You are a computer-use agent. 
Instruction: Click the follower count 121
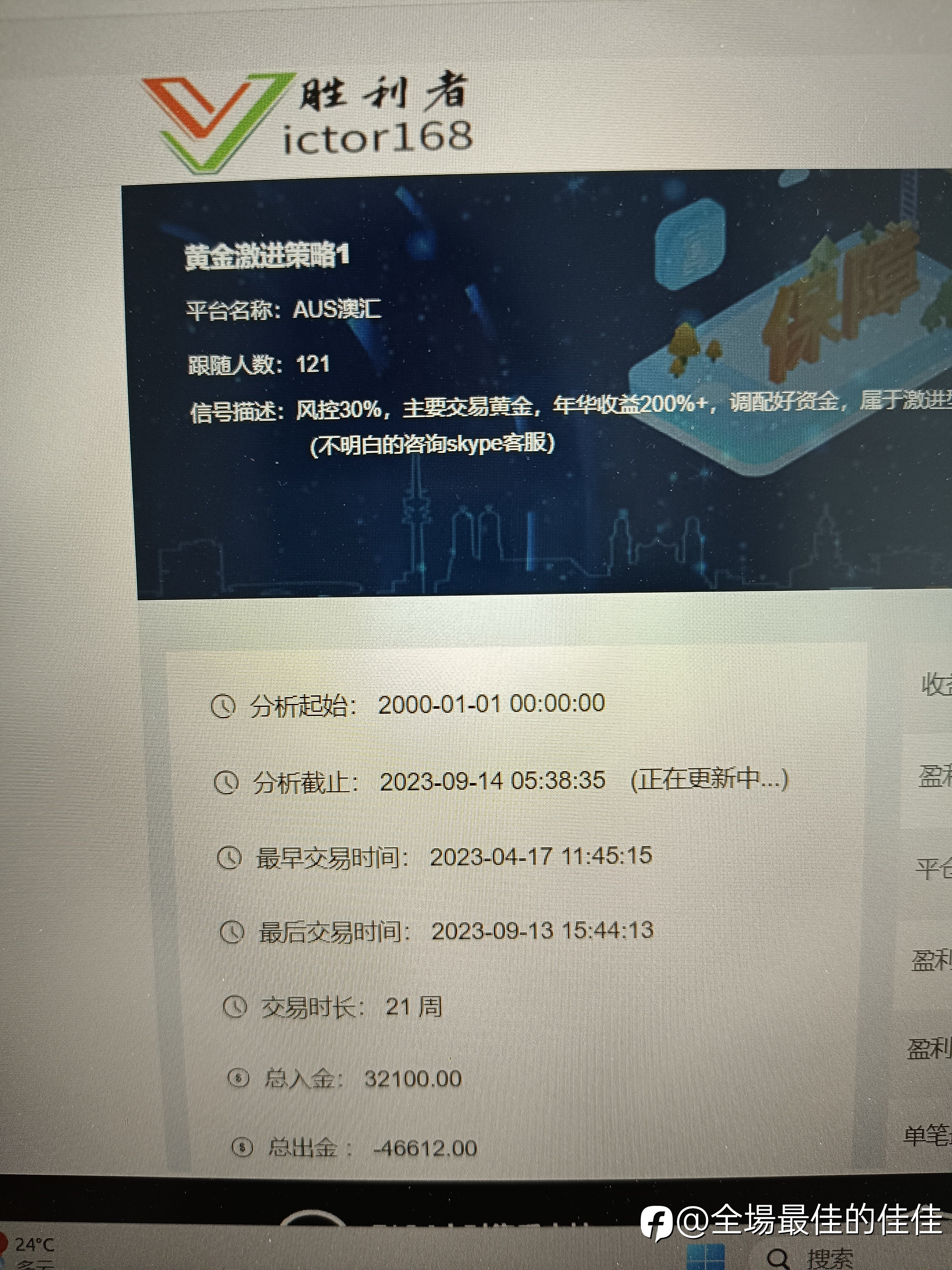(313, 364)
